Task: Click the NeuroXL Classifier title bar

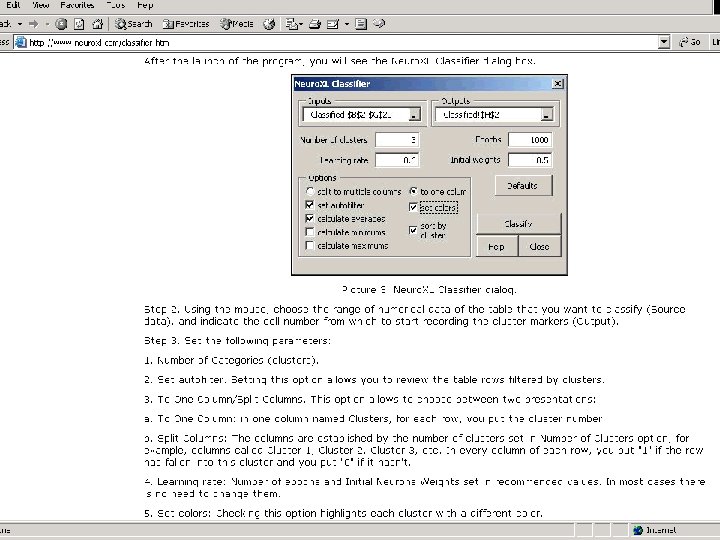Action: 422,84
